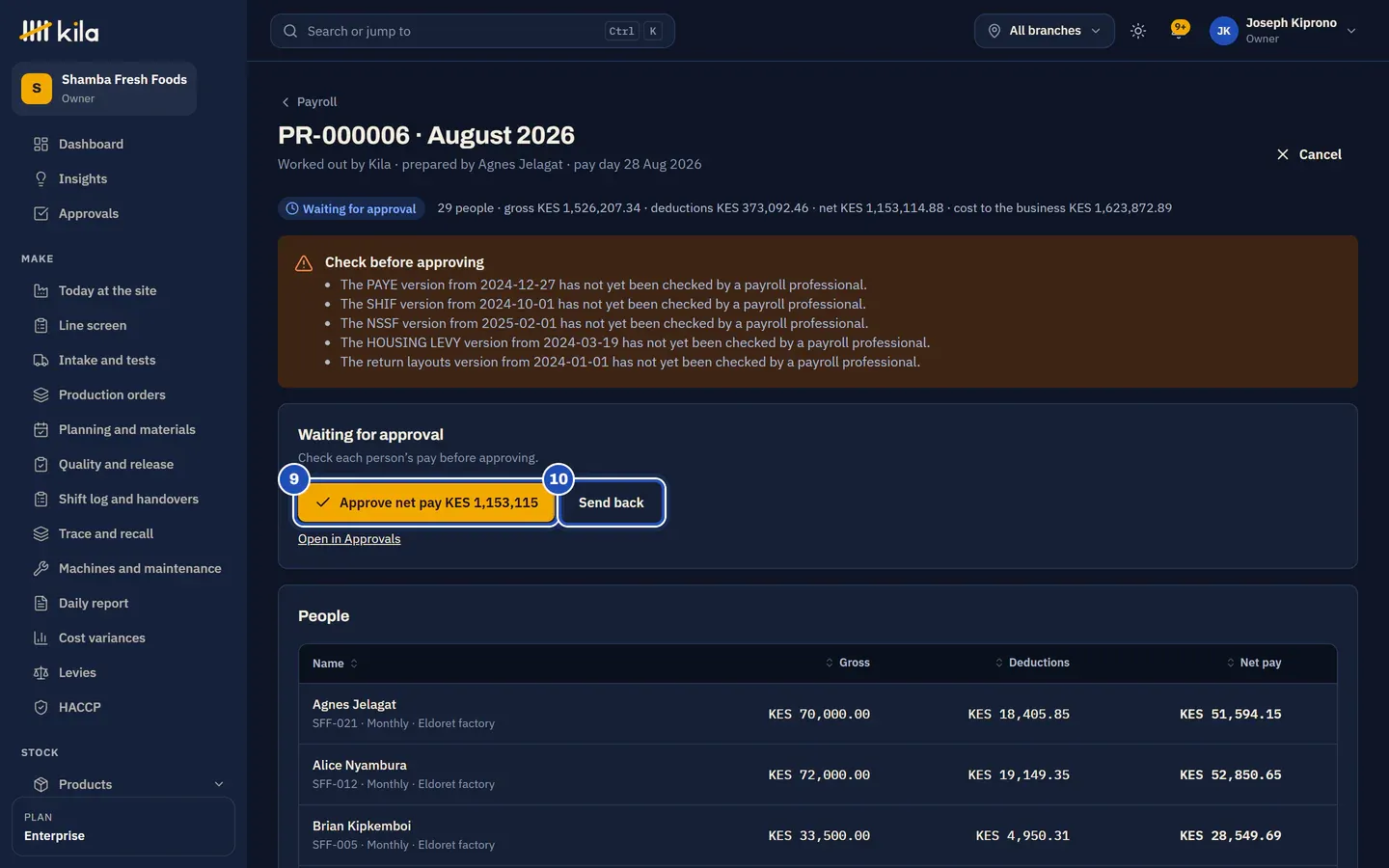1389x868 pixels.
Task: Click the Today at the site icon
Action: pyautogui.click(x=41, y=291)
